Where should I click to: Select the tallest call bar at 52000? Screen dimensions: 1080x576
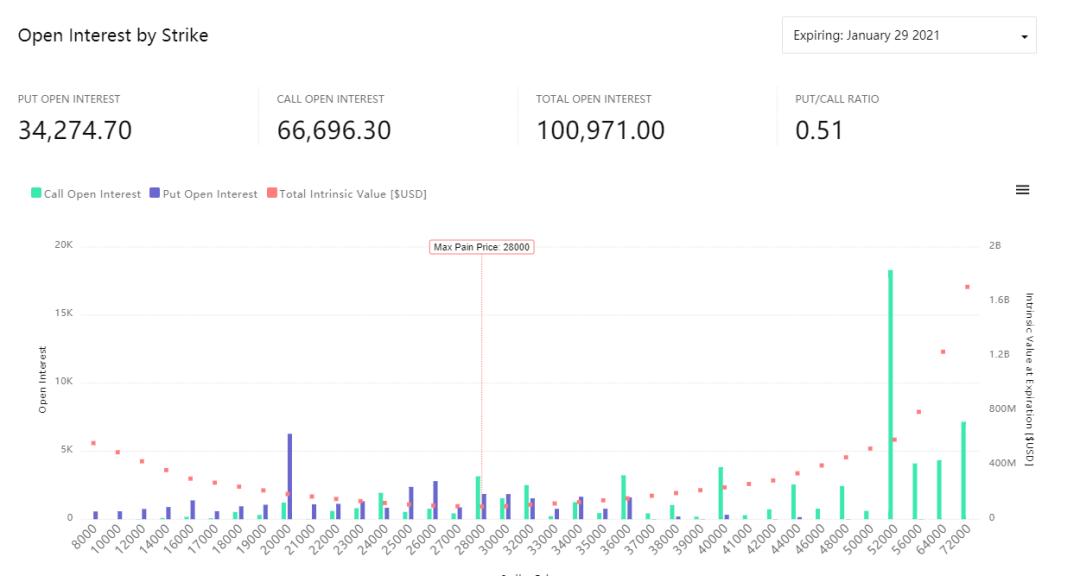(x=890, y=394)
